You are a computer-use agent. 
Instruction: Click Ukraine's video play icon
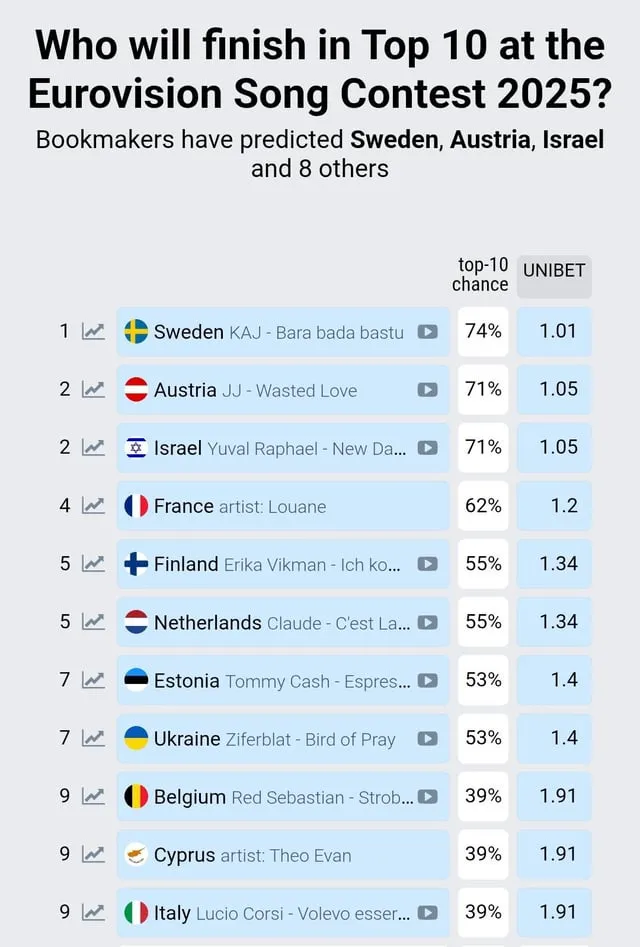(x=427, y=738)
